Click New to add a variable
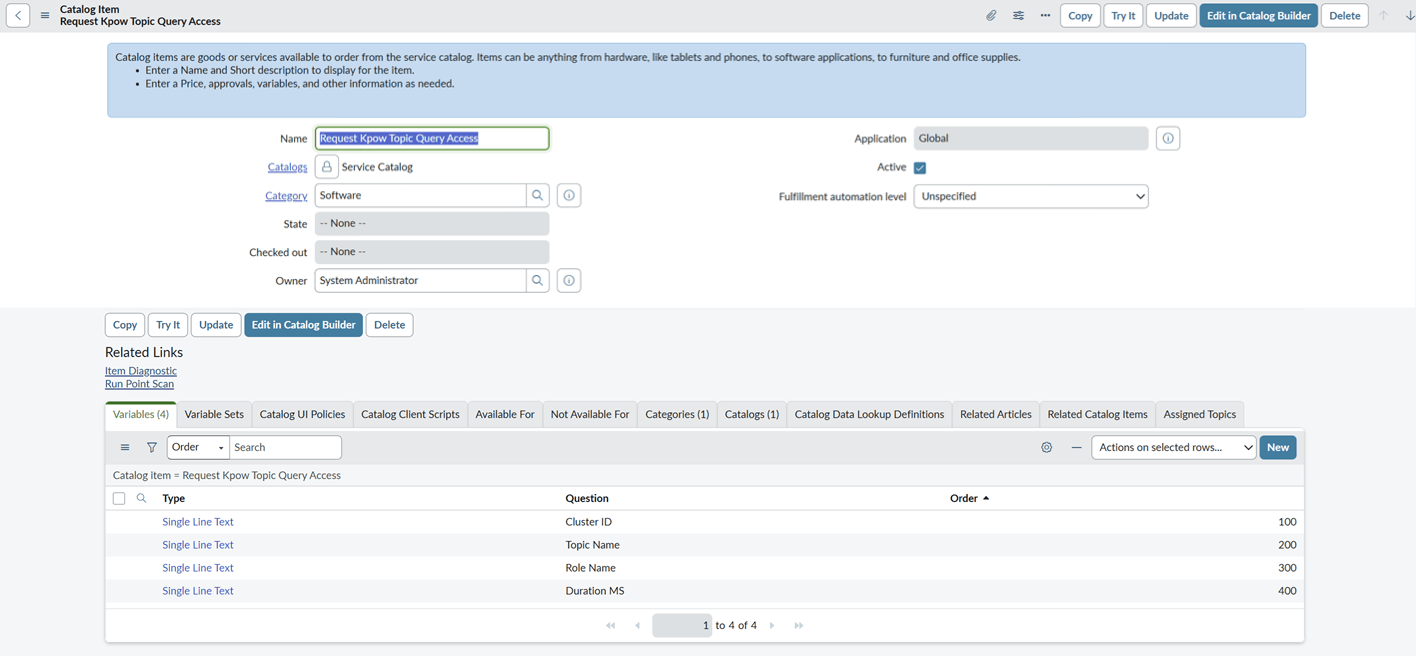The image size is (1416, 656). [x=1278, y=448]
